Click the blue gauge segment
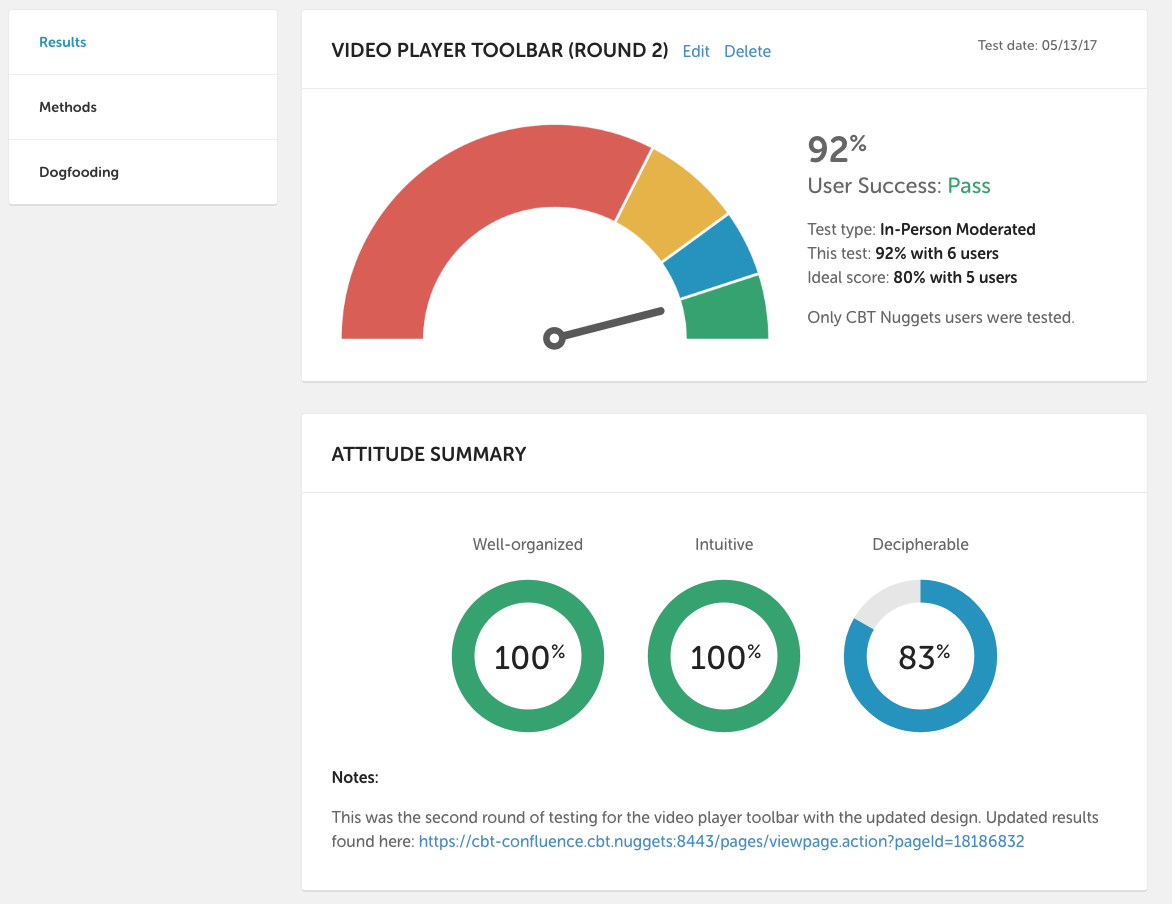Screen dimensions: 1172x904 coord(712,258)
